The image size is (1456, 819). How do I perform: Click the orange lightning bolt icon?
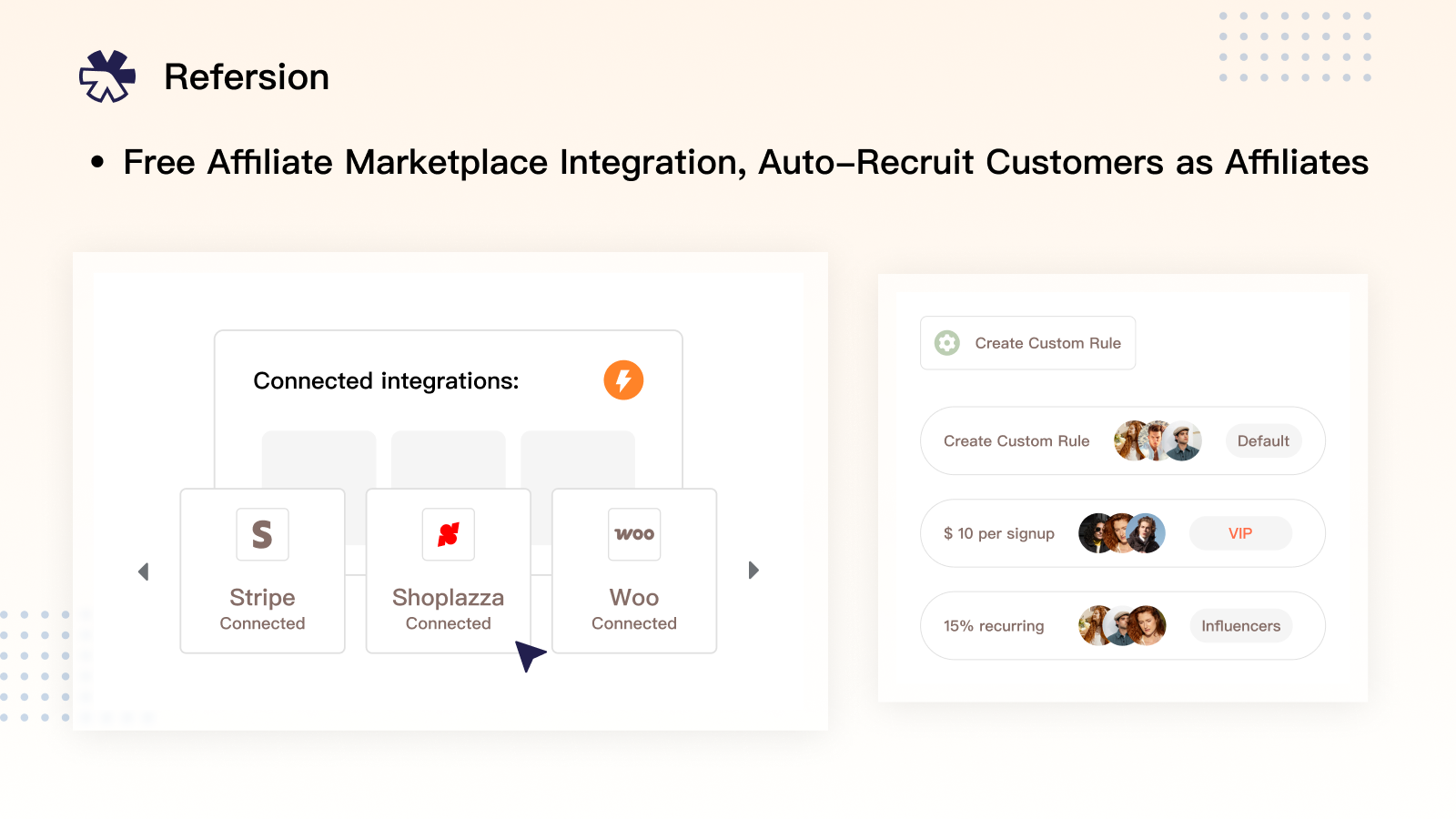[623, 380]
